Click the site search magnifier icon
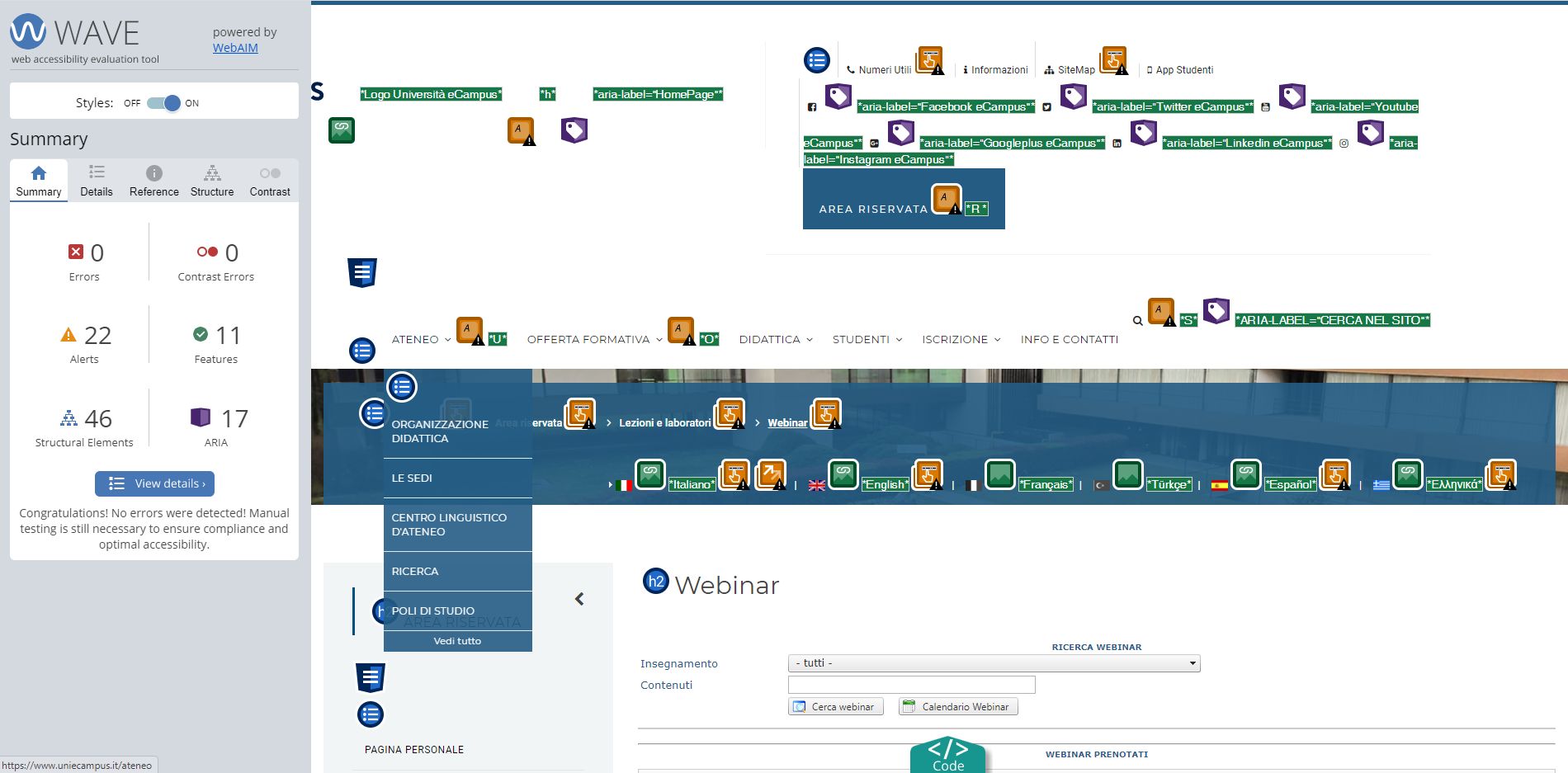The image size is (1568, 773). pyautogui.click(x=1138, y=321)
